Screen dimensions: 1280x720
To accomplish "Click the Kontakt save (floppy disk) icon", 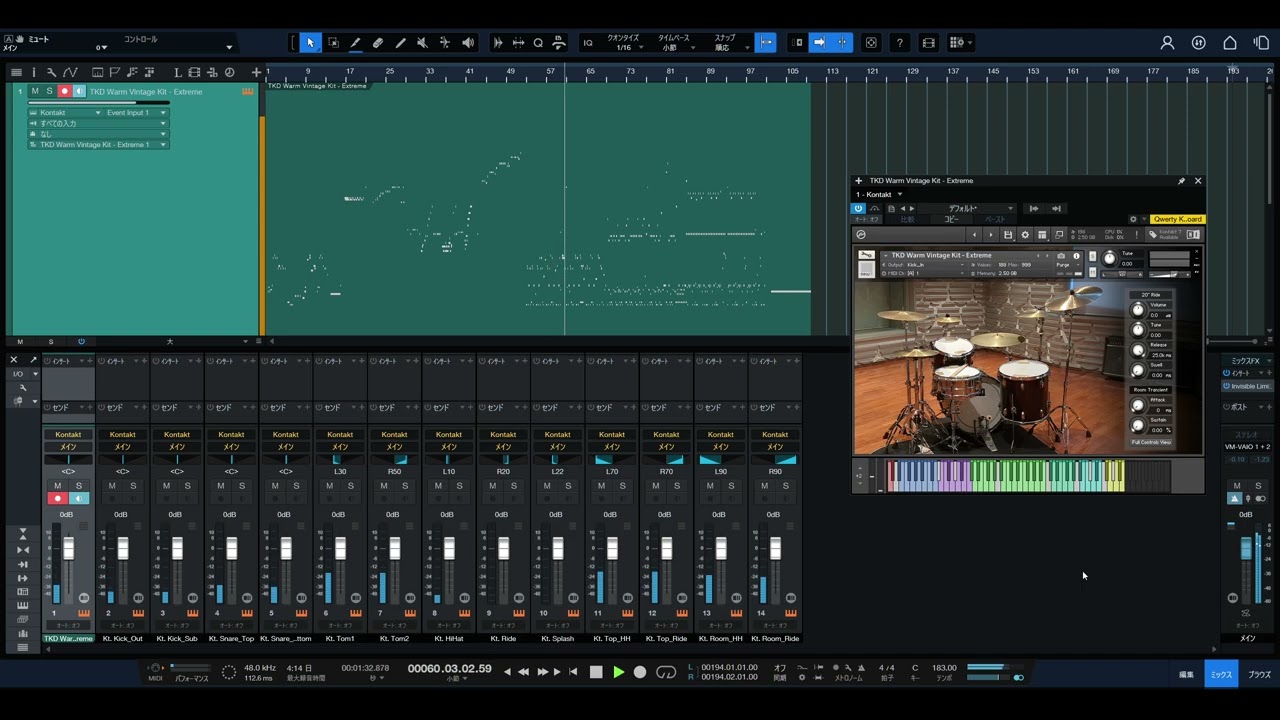I will tap(1008, 235).
